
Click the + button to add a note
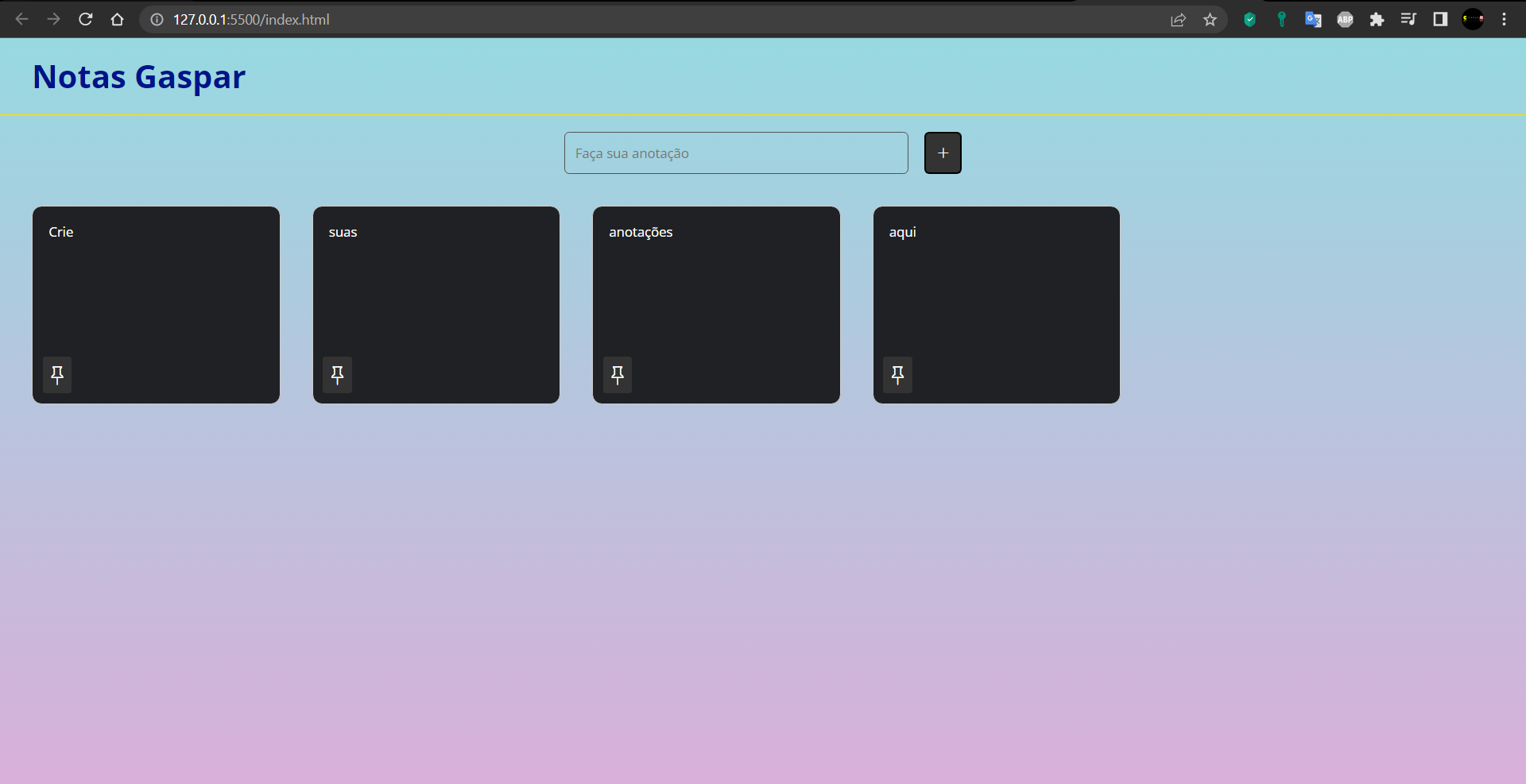tap(943, 153)
